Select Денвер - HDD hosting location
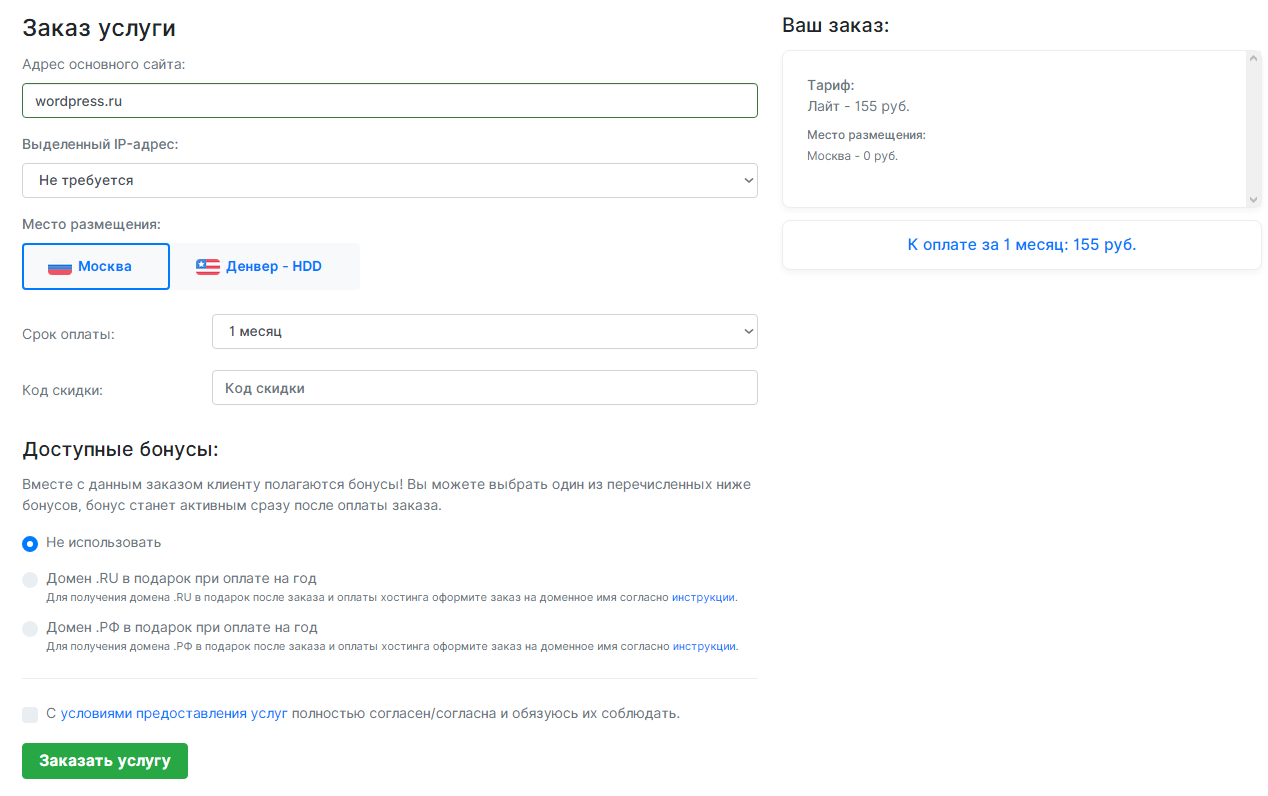 point(265,267)
